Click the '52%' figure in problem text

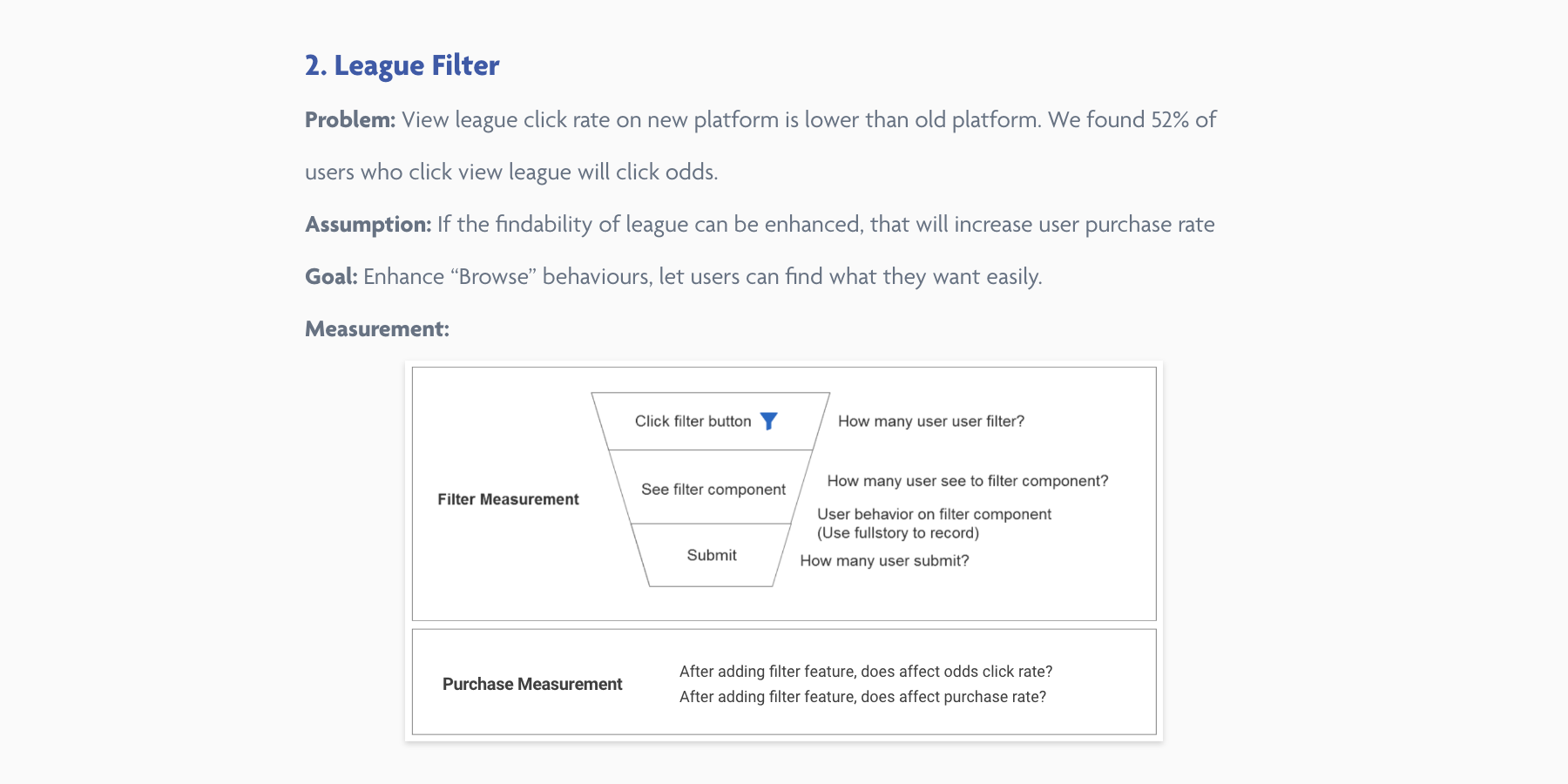point(1170,120)
